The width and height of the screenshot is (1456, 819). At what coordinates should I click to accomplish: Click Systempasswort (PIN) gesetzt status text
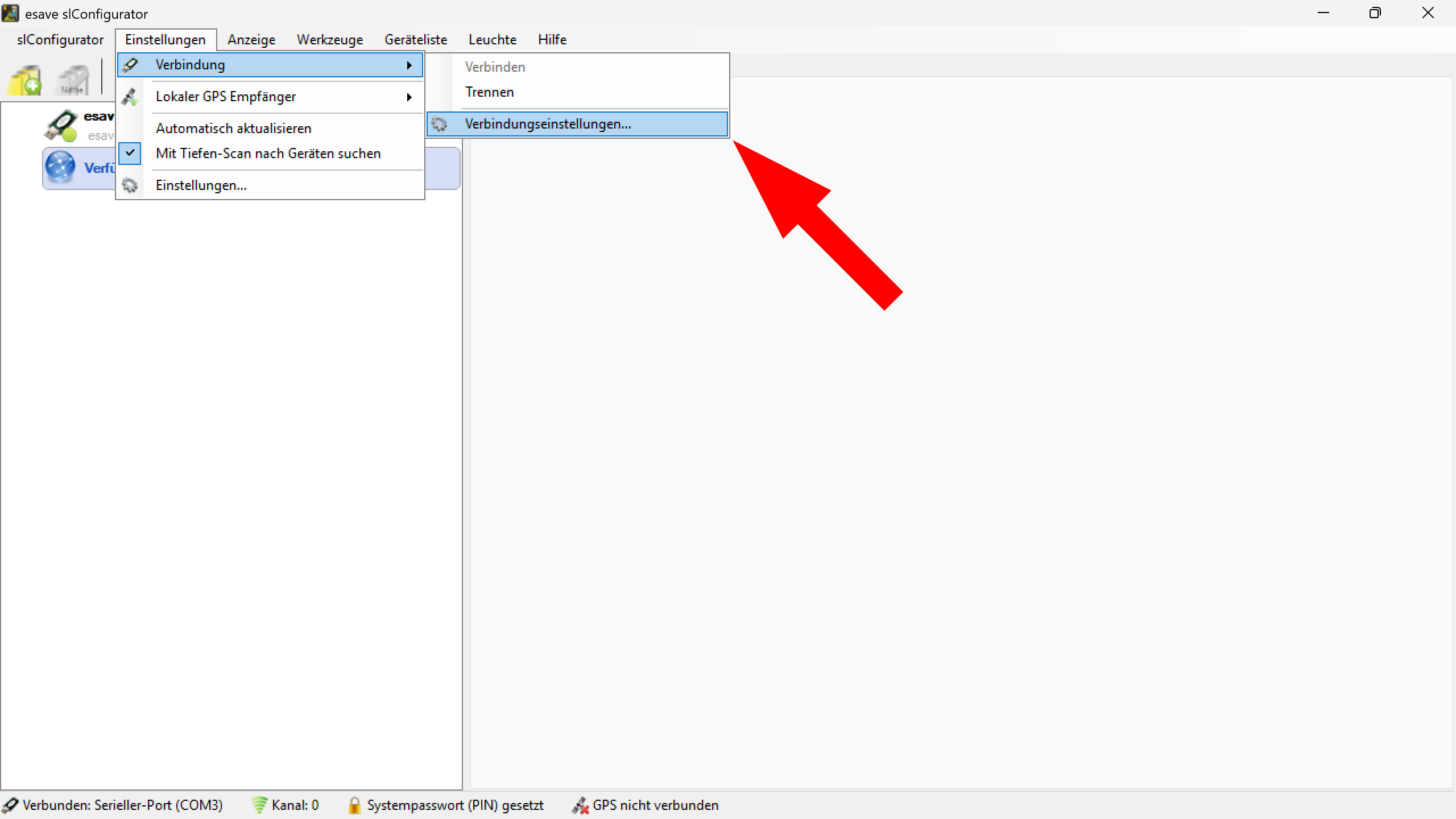click(455, 805)
